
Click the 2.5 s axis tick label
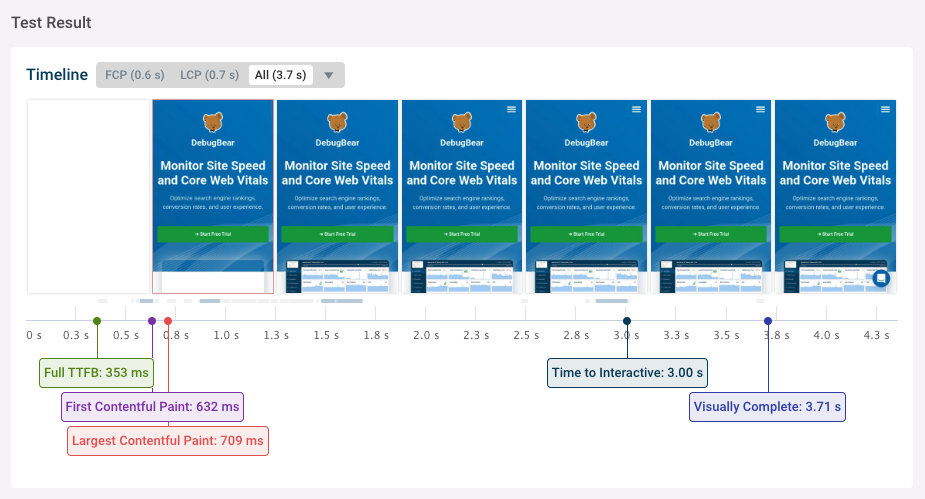[526, 335]
